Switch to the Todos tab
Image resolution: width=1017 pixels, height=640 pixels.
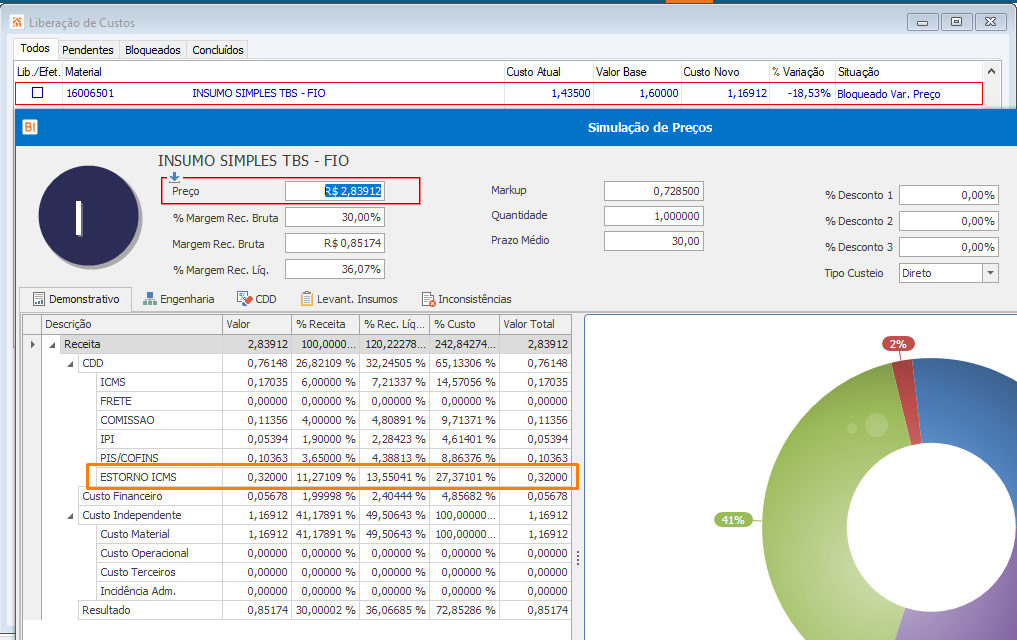(x=35, y=48)
